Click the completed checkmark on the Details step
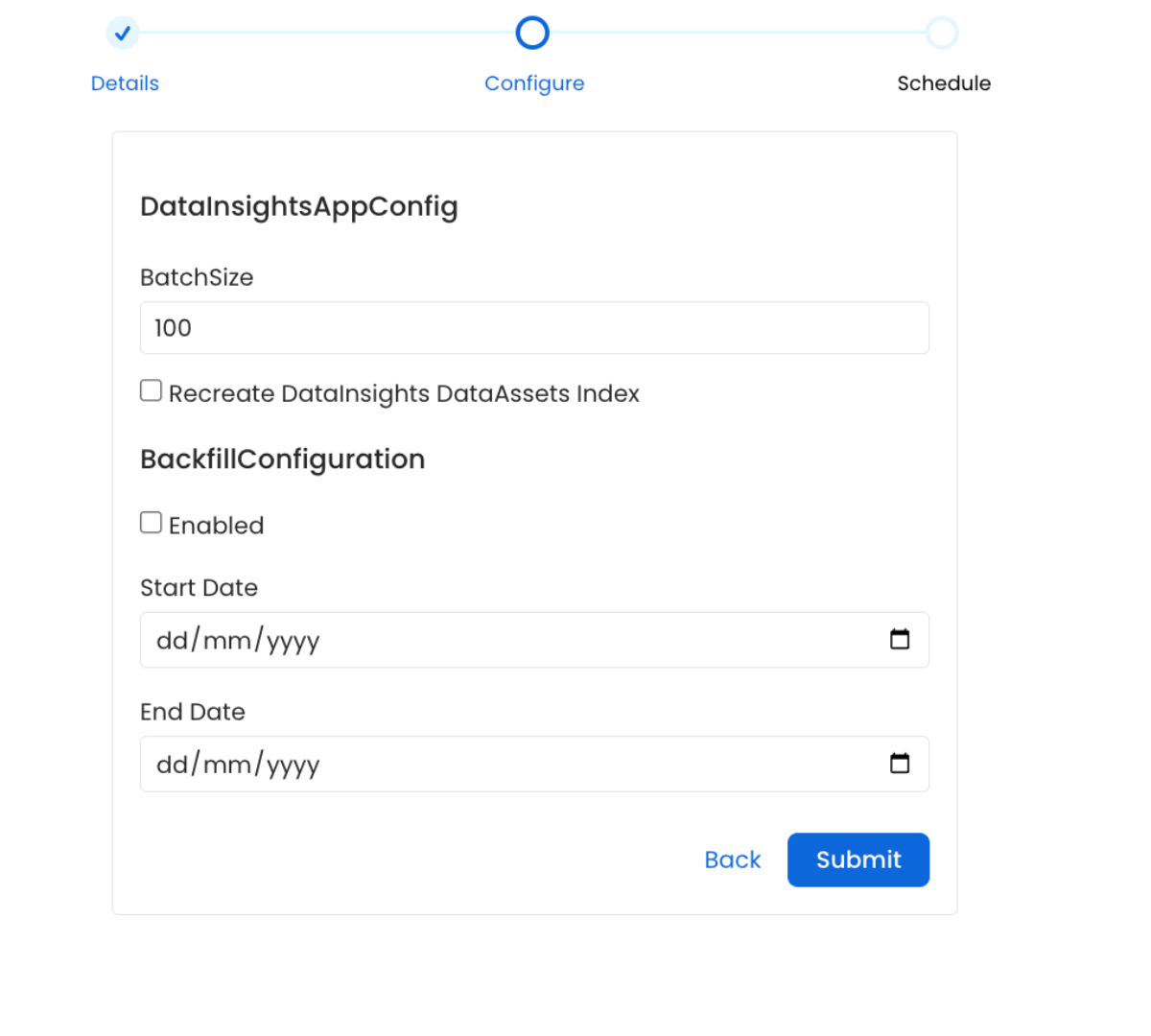Screen dimensions: 1151x1036 click(123, 33)
